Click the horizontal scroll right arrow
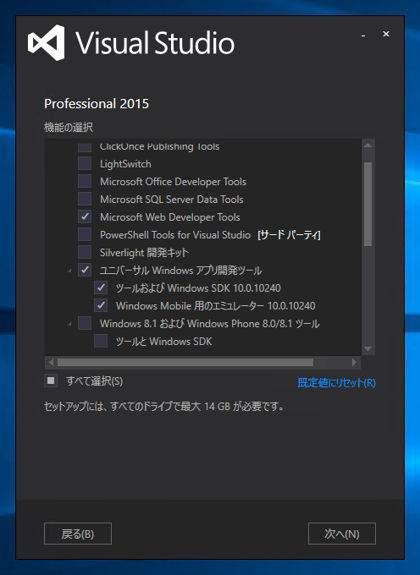Viewport: 420px width, 575px height. [354, 362]
